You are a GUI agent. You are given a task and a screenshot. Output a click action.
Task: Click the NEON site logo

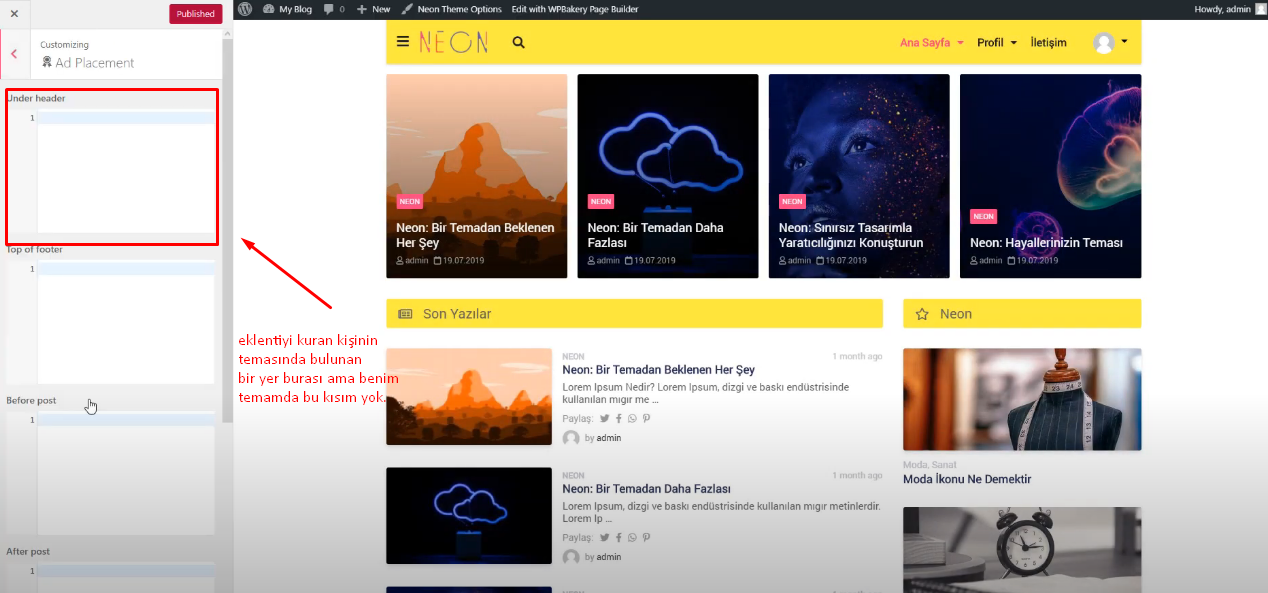[454, 42]
